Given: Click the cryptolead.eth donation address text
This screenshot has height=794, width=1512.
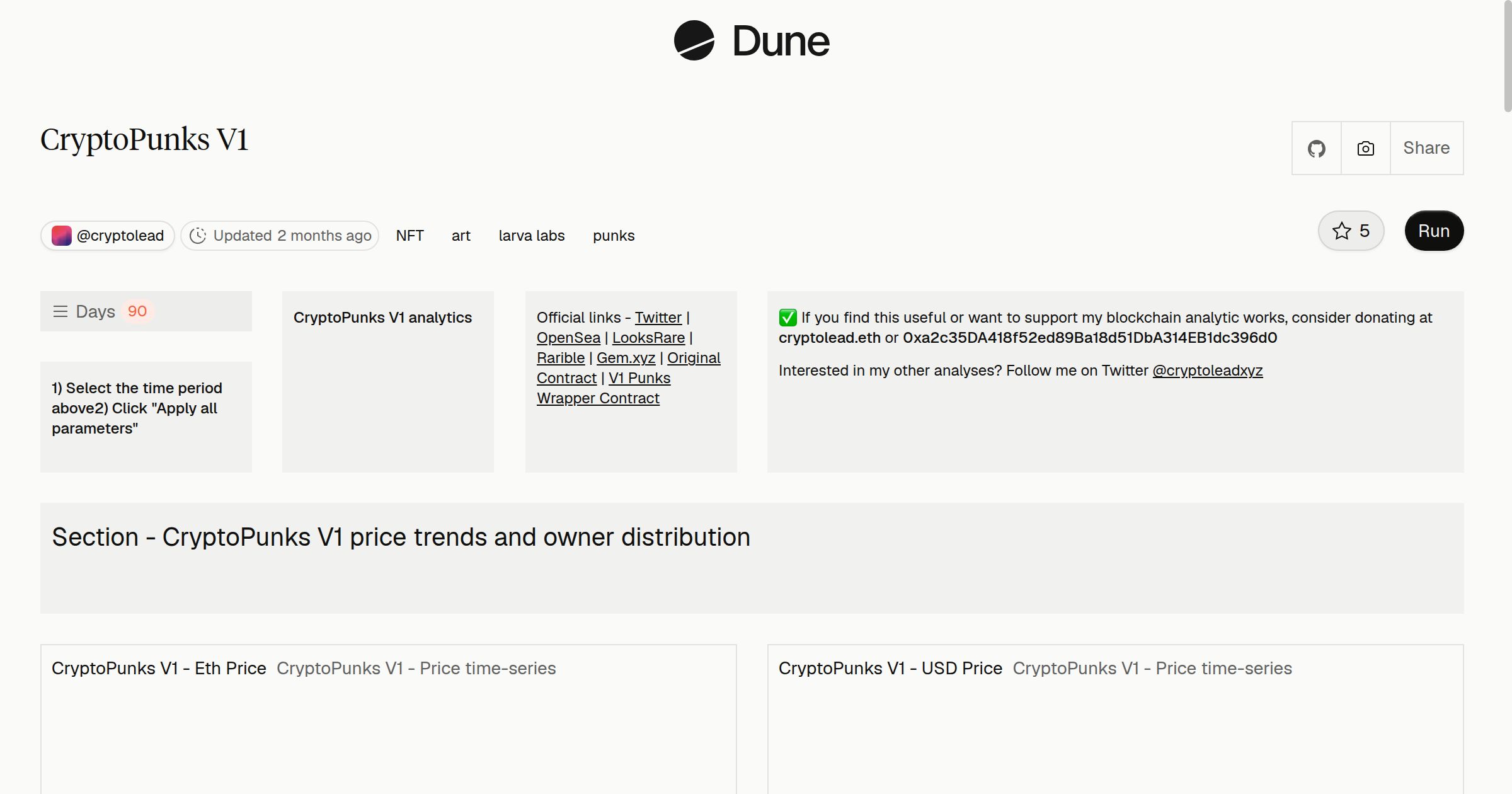Looking at the screenshot, I should point(829,338).
